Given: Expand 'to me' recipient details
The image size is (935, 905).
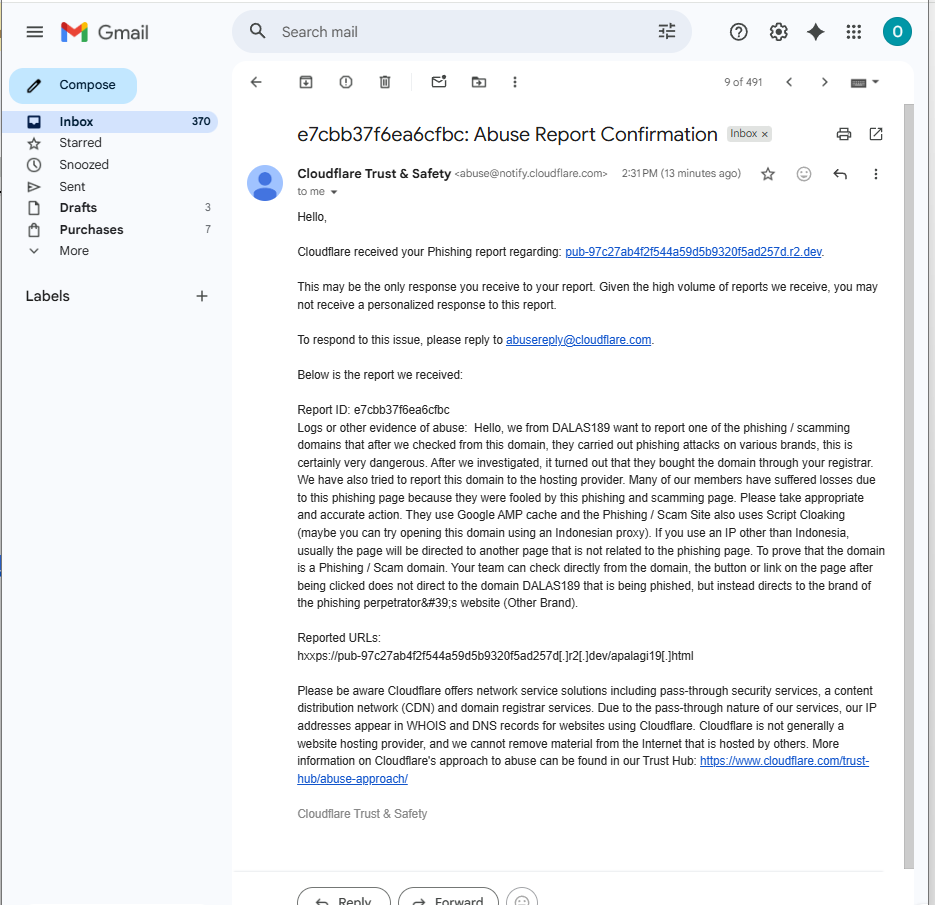Looking at the screenshot, I should [334, 192].
